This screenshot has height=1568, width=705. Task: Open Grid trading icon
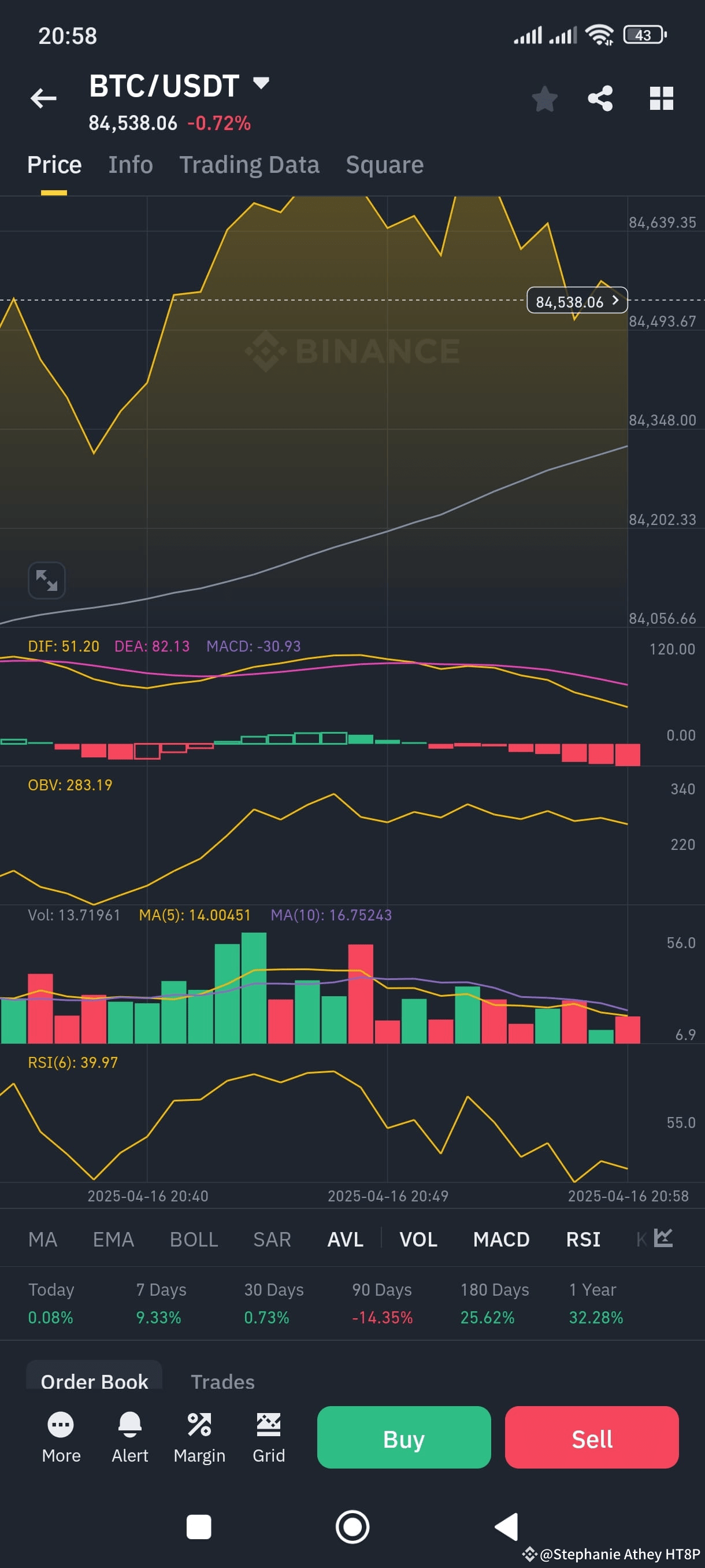[268, 1437]
